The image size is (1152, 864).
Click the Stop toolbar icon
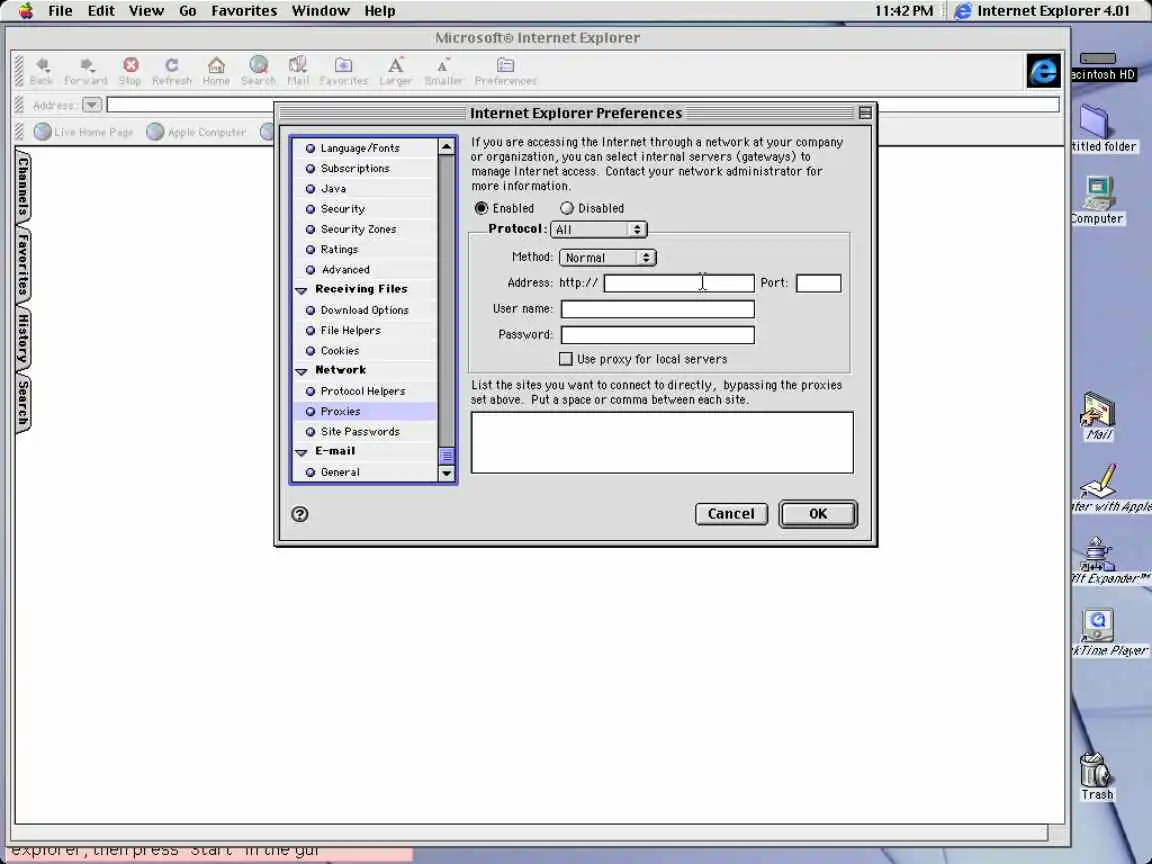pos(130,71)
